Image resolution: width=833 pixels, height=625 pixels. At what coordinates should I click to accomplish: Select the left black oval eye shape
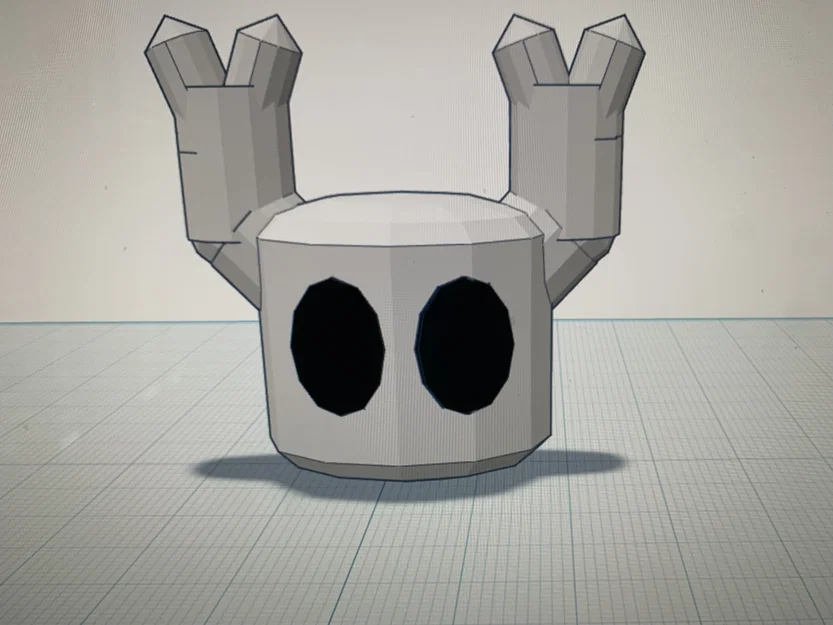(338, 346)
